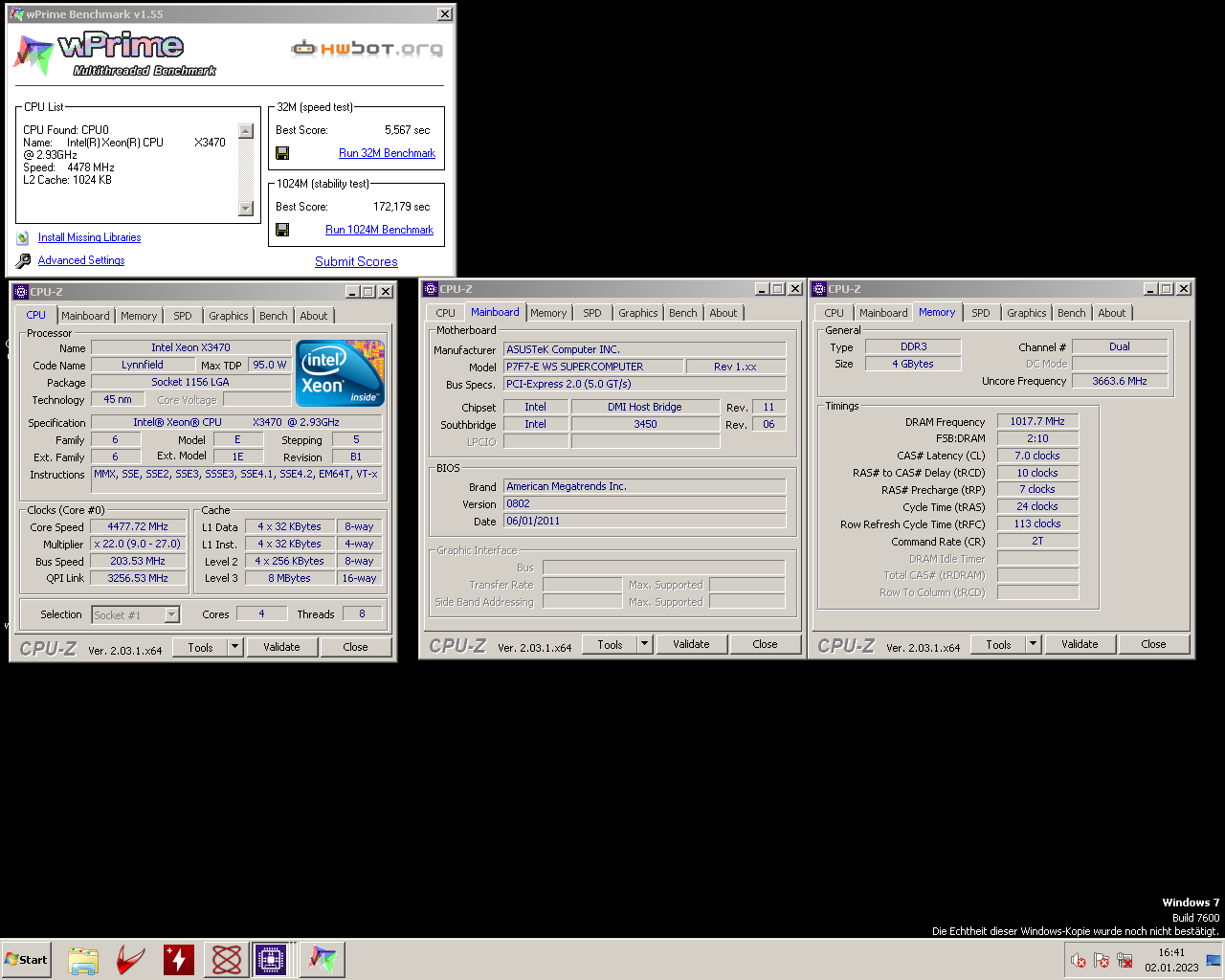Select Bench tab in Memory window
The width and height of the screenshot is (1225, 980).
(1072, 313)
